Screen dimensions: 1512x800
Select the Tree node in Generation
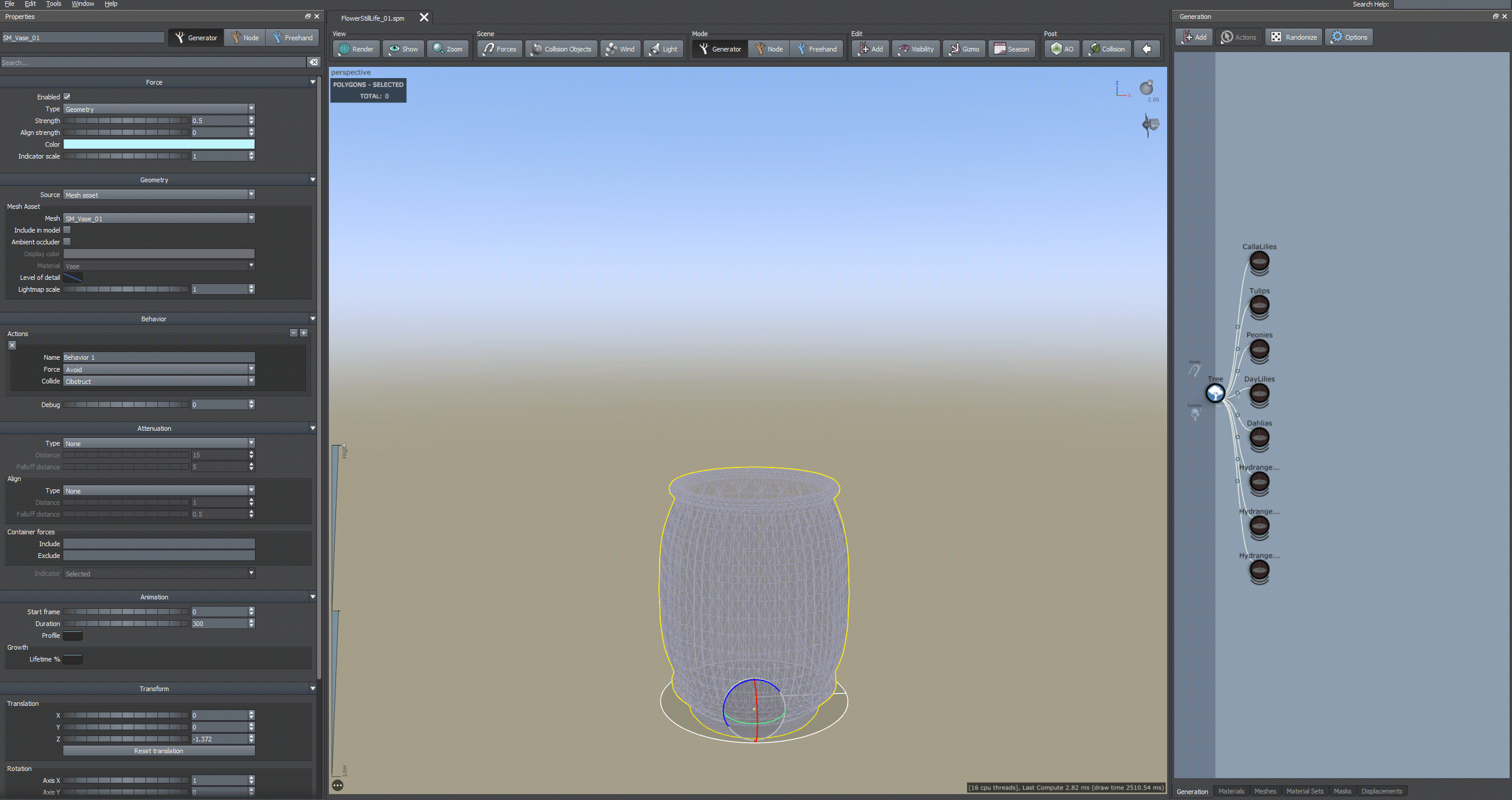(x=1215, y=393)
